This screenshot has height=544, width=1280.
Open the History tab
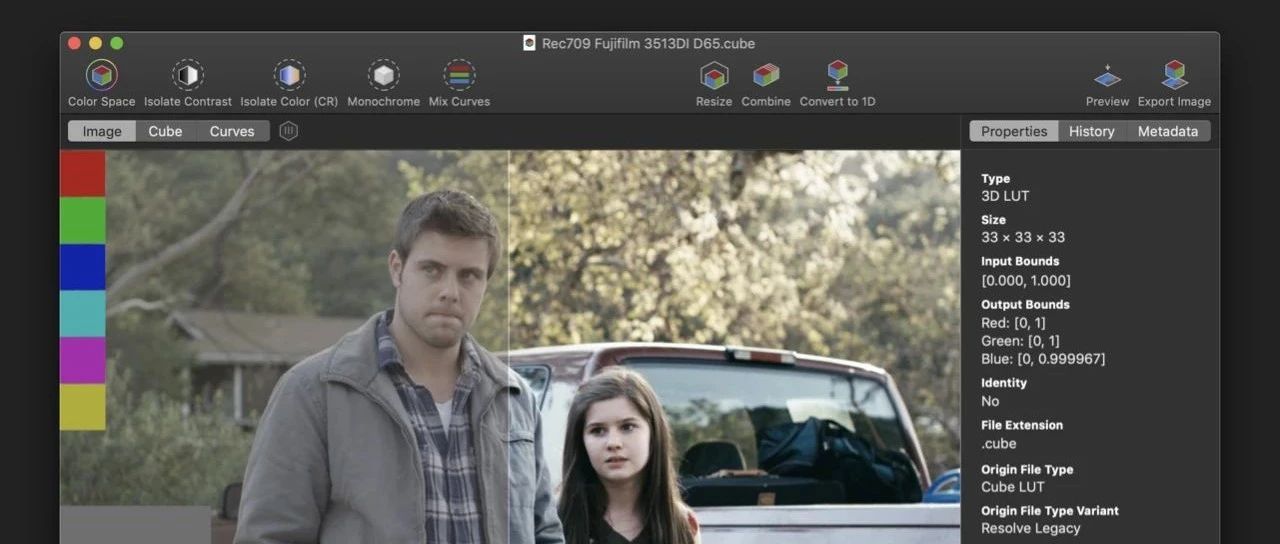pos(1092,131)
